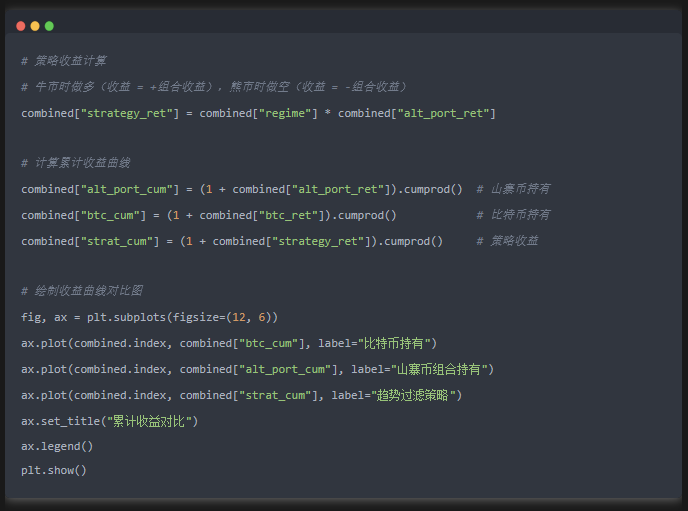Click the 'ax.legend()' line
The width and height of the screenshot is (688, 511).
[57, 447]
